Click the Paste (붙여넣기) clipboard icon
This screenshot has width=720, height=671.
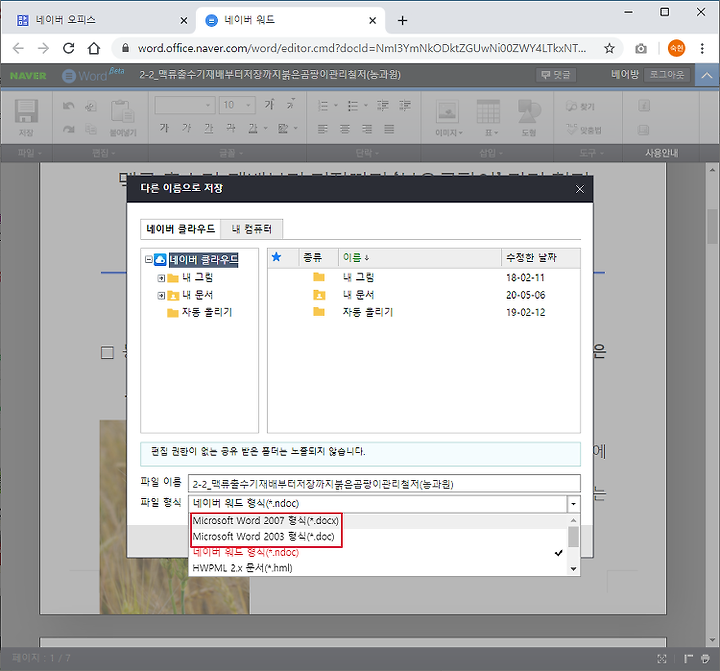(x=123, y=112)
